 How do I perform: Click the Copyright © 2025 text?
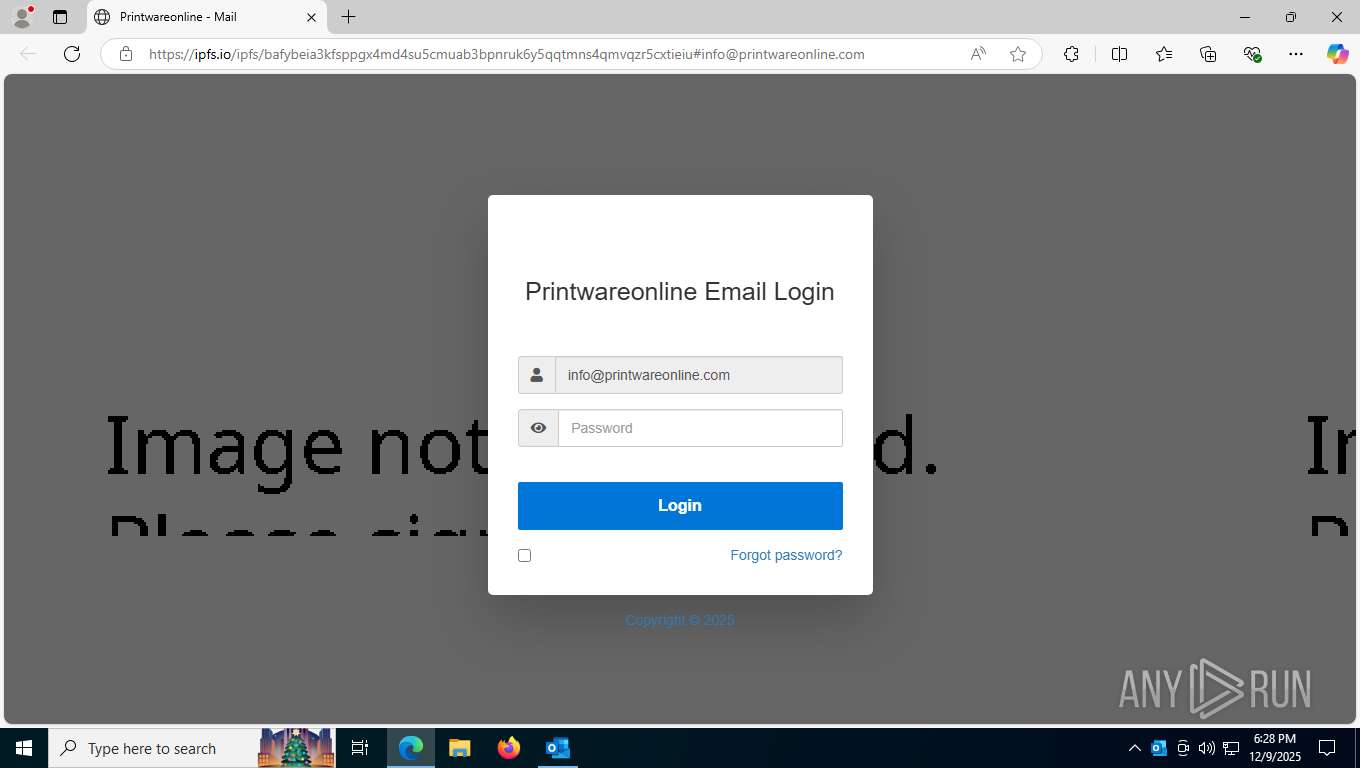click(680, 620)
